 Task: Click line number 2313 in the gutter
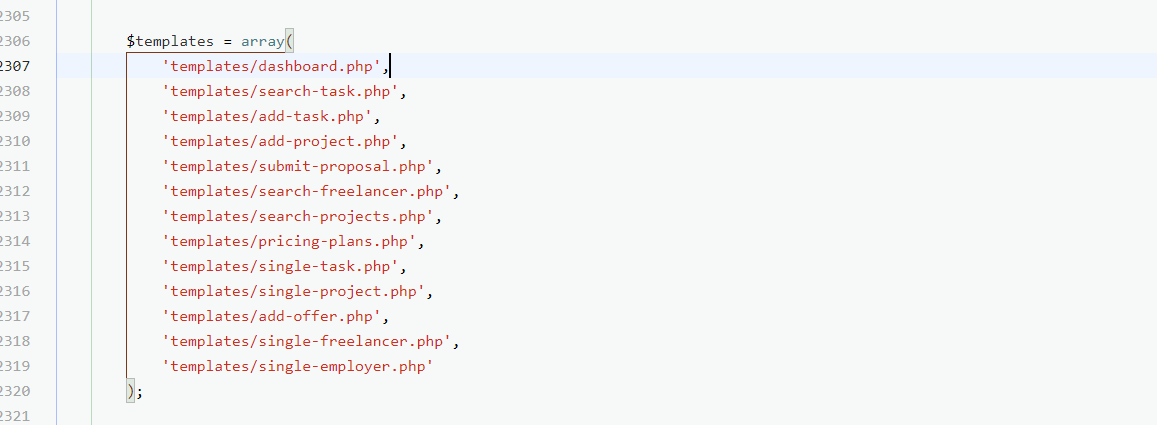tap(15, 217)
